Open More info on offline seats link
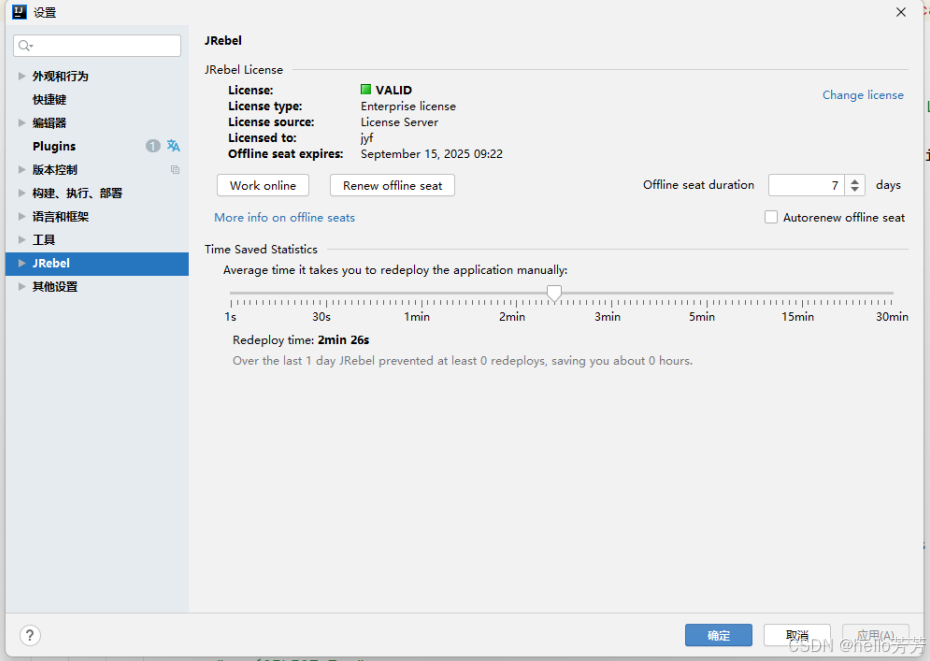This screenshot has height=661, width=930. 284,217
